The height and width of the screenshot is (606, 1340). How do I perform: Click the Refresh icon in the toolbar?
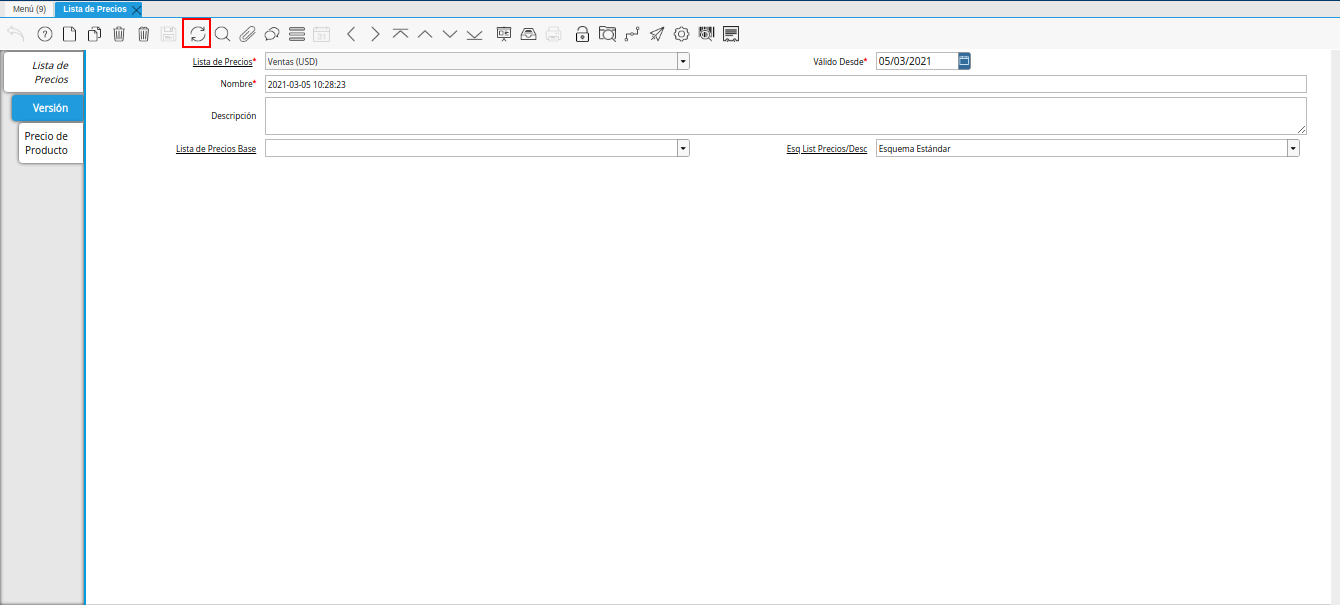197,34
